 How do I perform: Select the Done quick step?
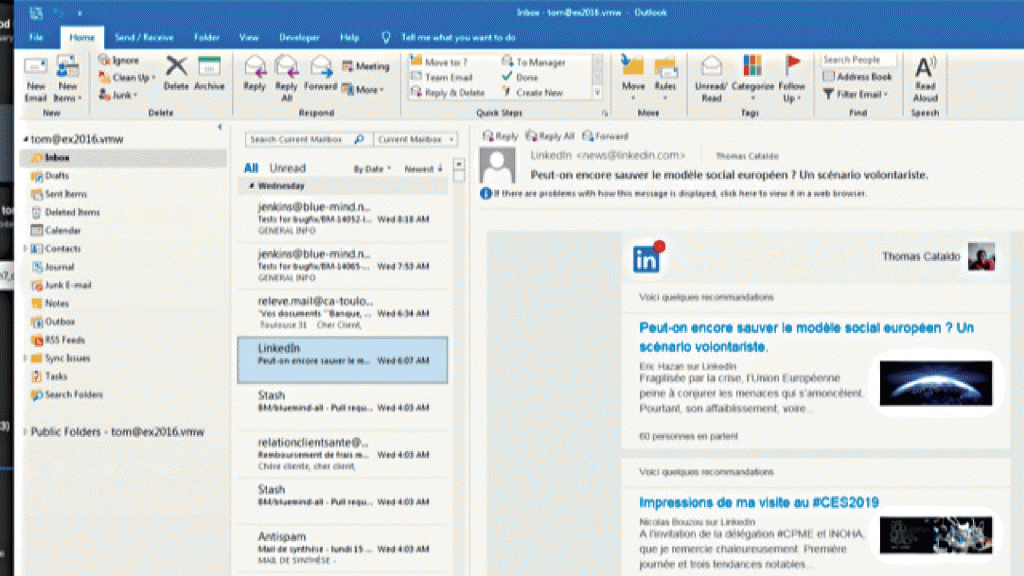point(520,77)
